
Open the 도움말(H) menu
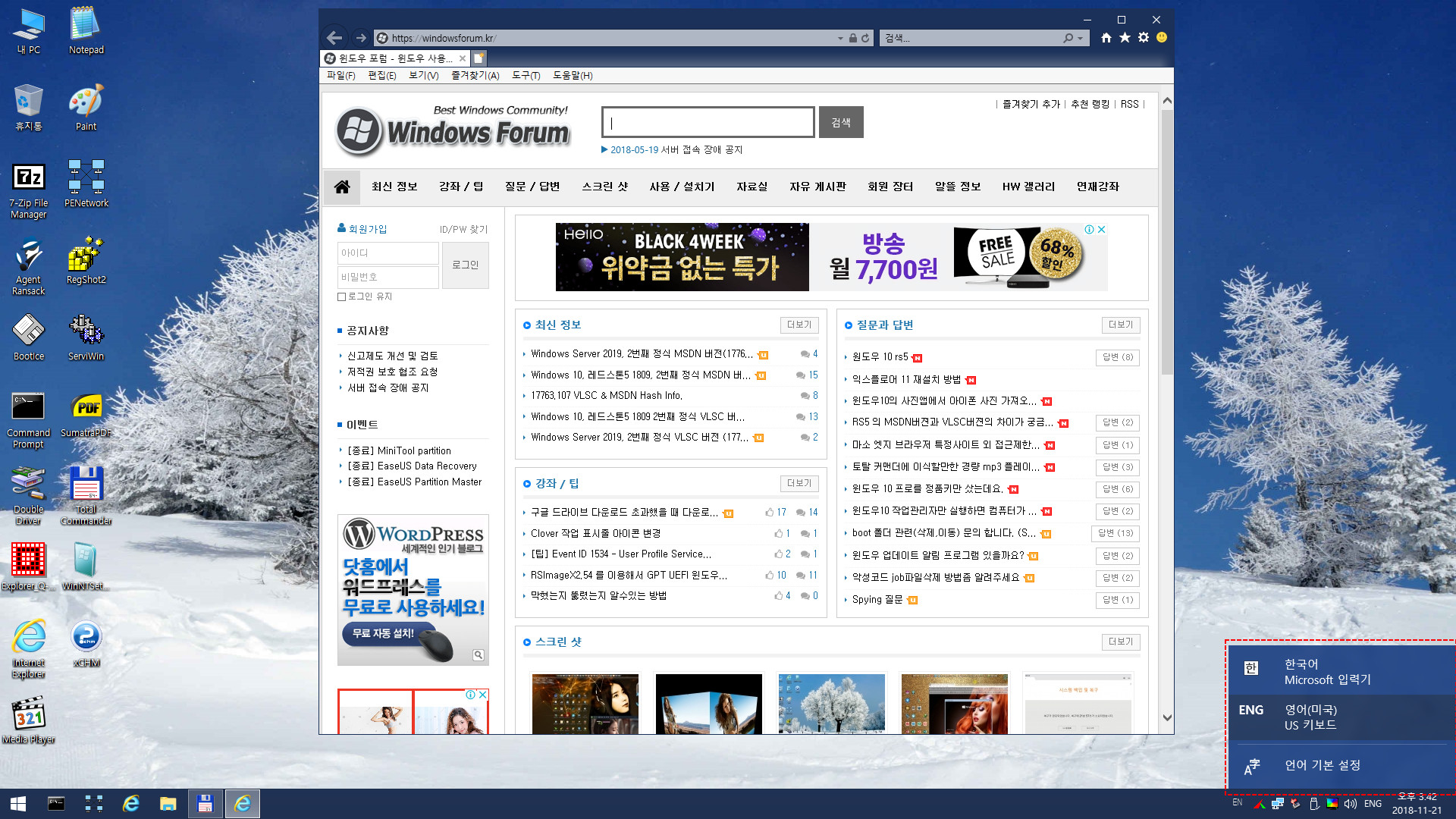(573, 75)
